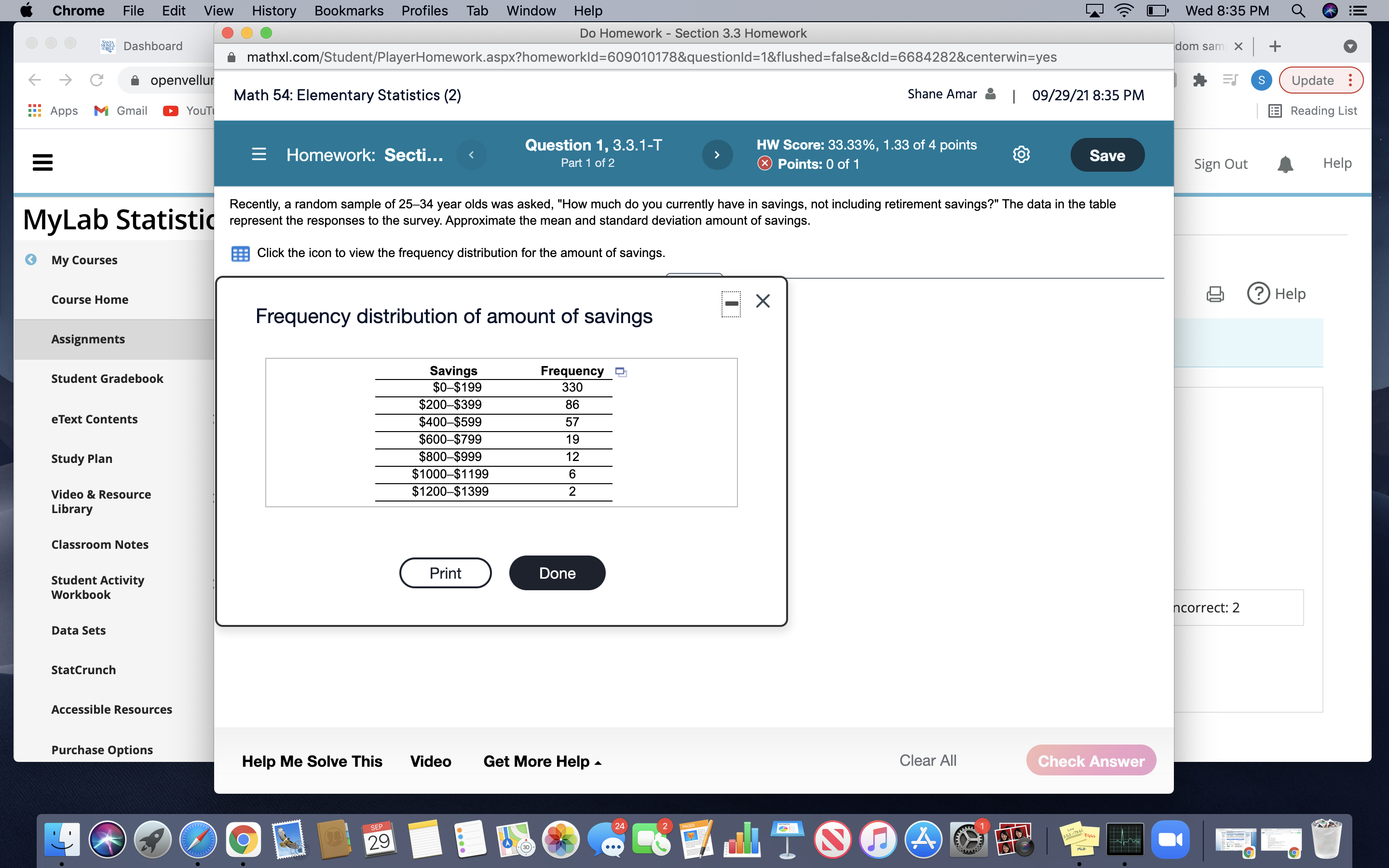The image size is (1389, 868).
Task: Click the print icon in dialog
Action: pyautogui.click(x=444, y=573)
